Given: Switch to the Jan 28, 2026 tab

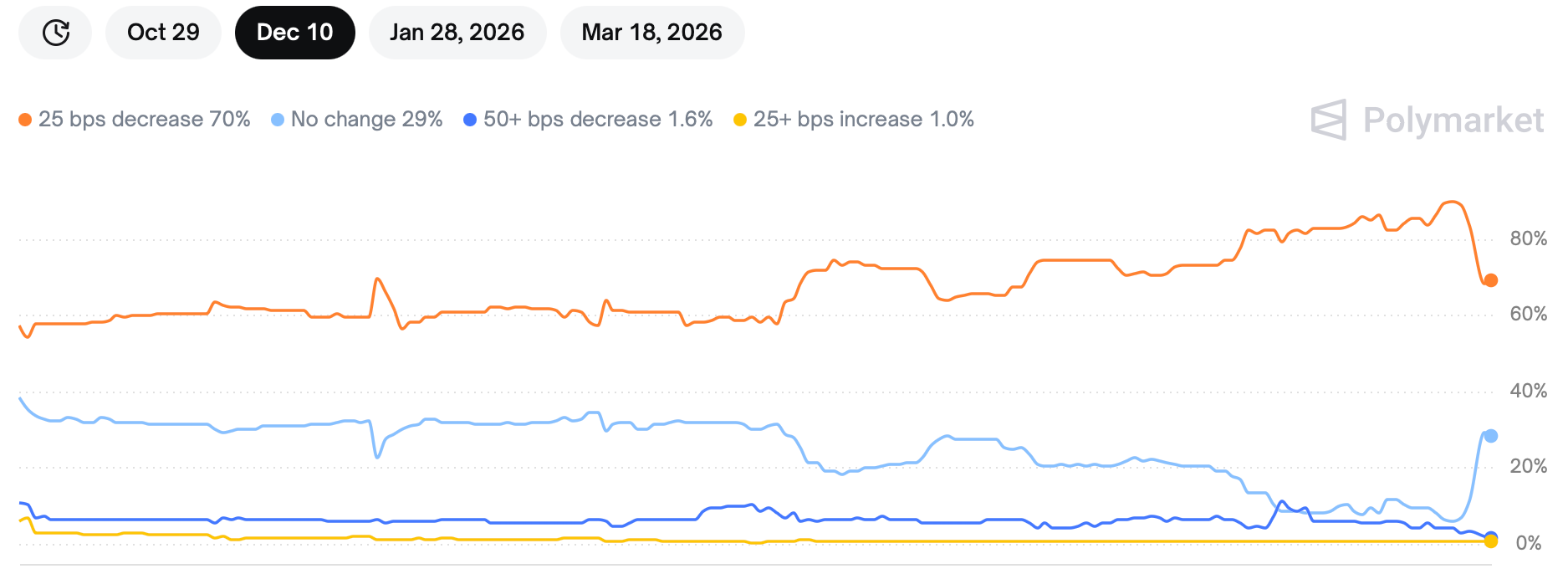Looking at the screenshot, I should (457, 33).
